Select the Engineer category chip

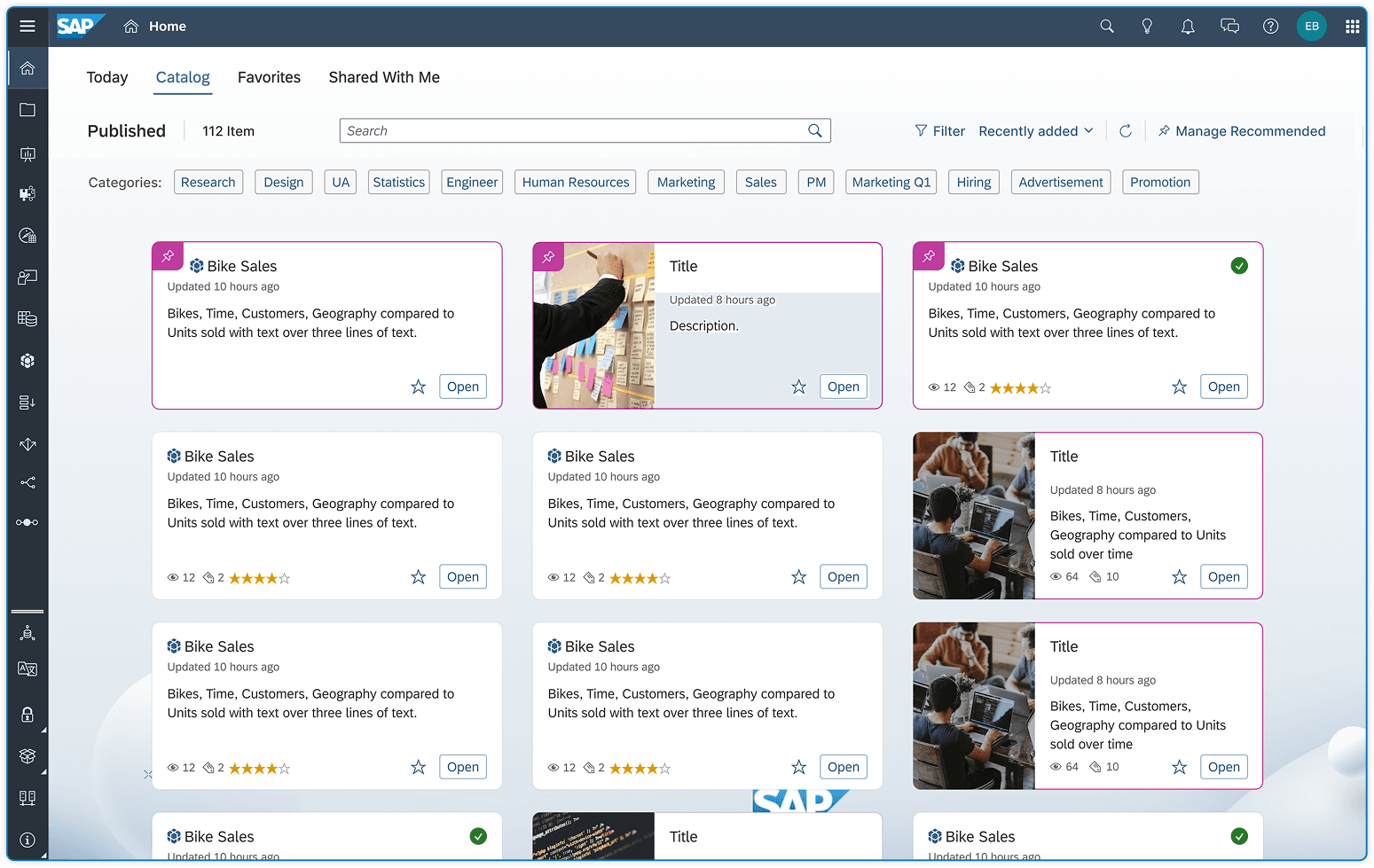coord(472,182)
